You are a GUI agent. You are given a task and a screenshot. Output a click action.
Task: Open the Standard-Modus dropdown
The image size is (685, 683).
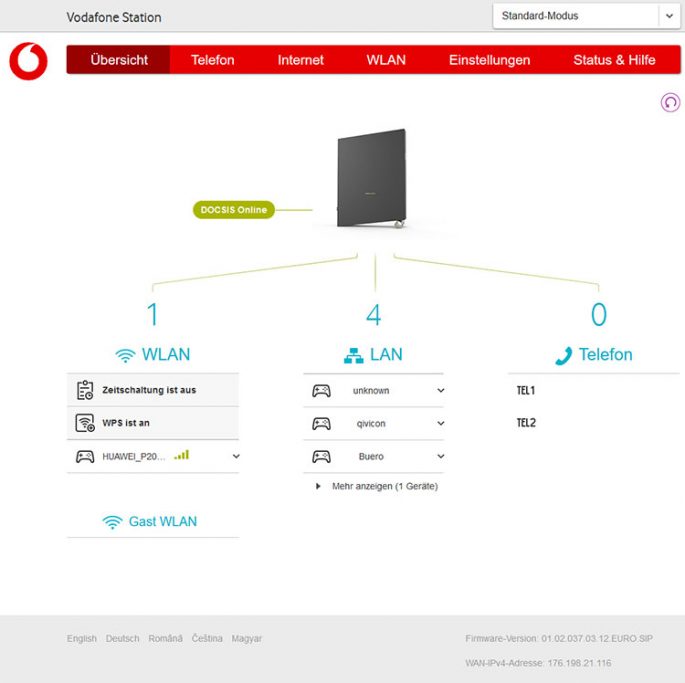tap(586, 16)
